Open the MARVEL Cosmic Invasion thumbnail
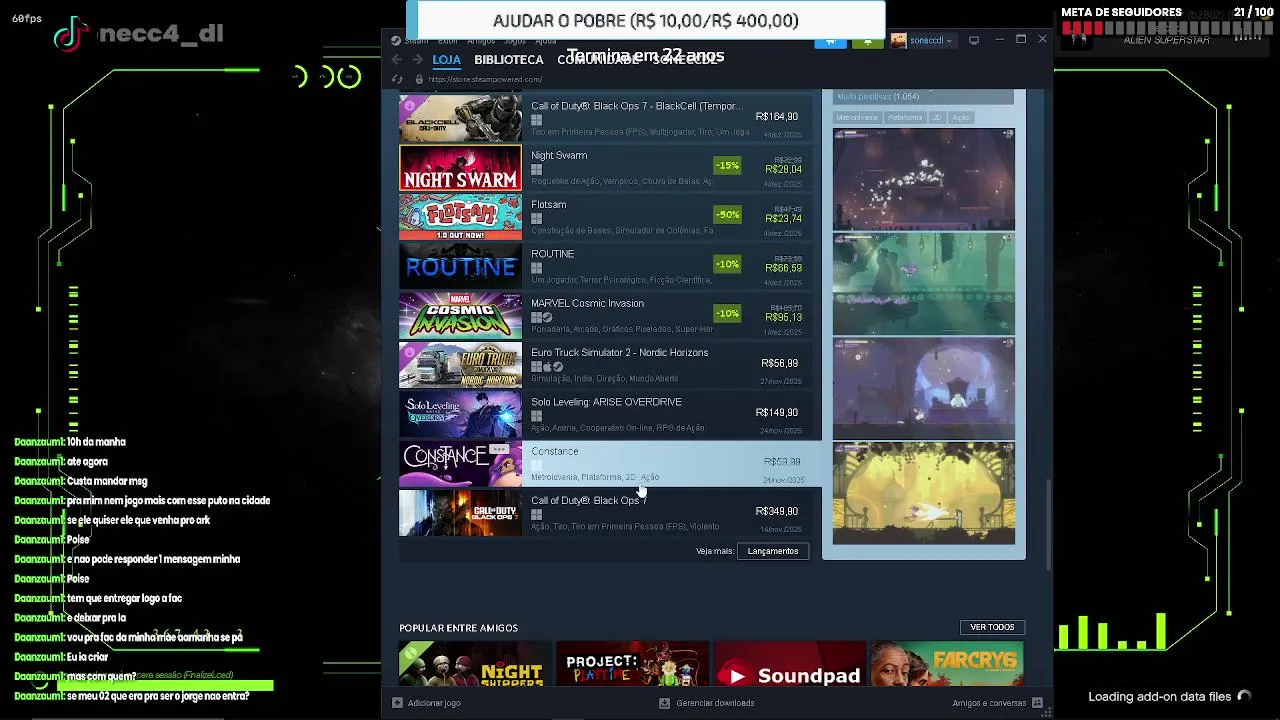 tap(460, 316)
